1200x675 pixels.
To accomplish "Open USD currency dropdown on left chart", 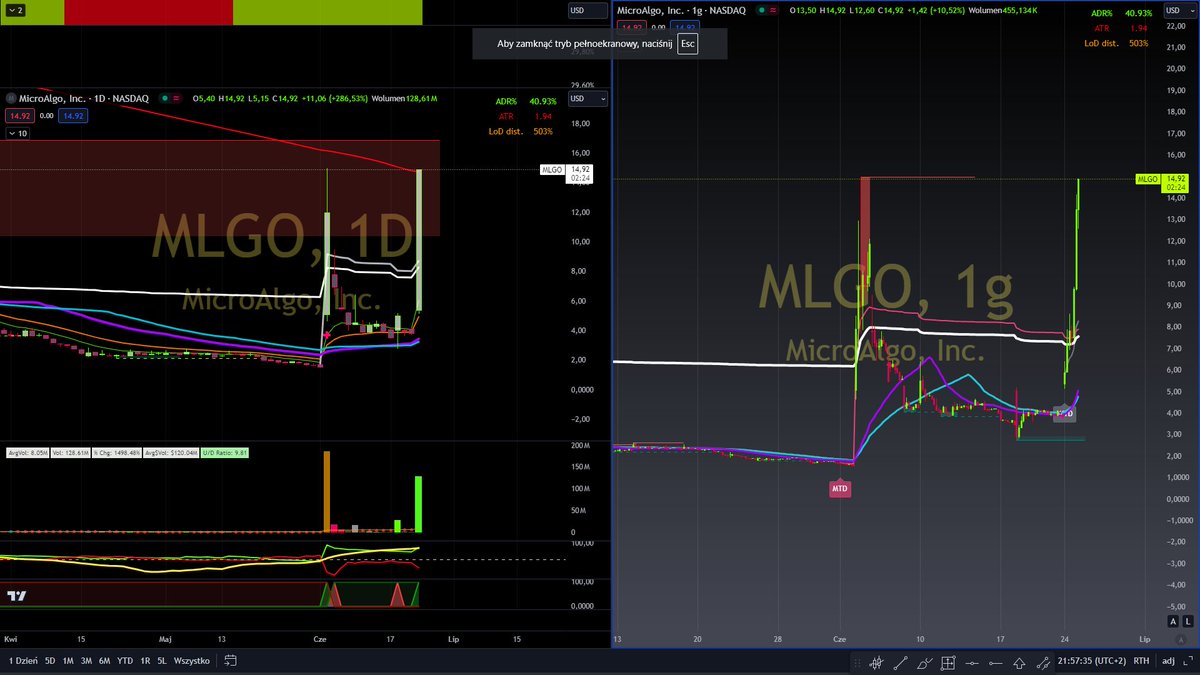I will (587, 99).
